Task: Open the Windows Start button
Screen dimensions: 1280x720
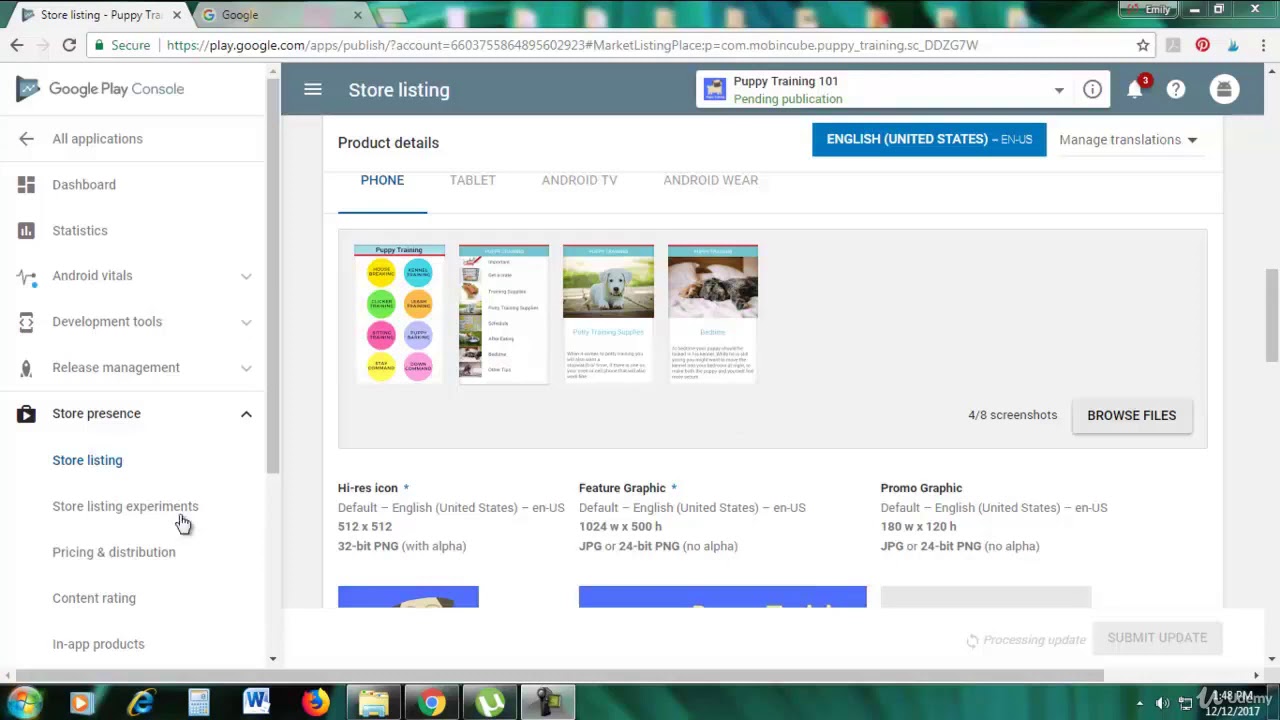Action: [23, 702]
